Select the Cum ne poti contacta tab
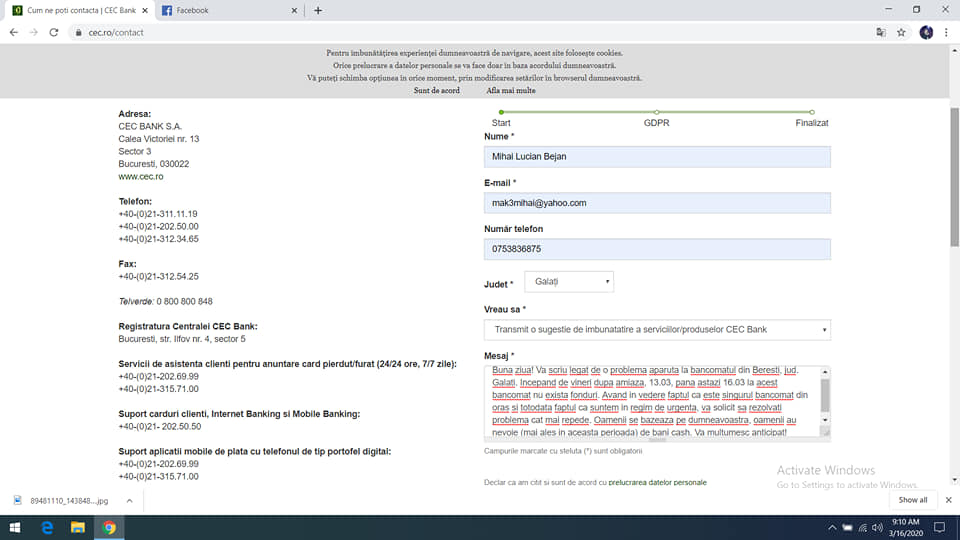The width and height of the screenshot is (960, 540). 80,10
